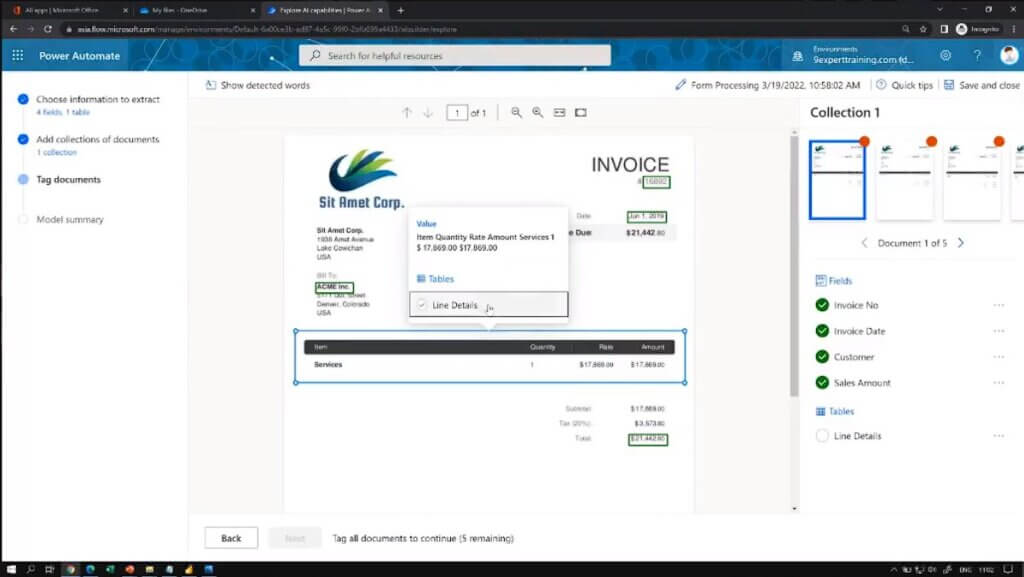Viewport: 1024px width, 577px height.
Task: Click the green check beside Invoice Date
Action: [822, 331]
